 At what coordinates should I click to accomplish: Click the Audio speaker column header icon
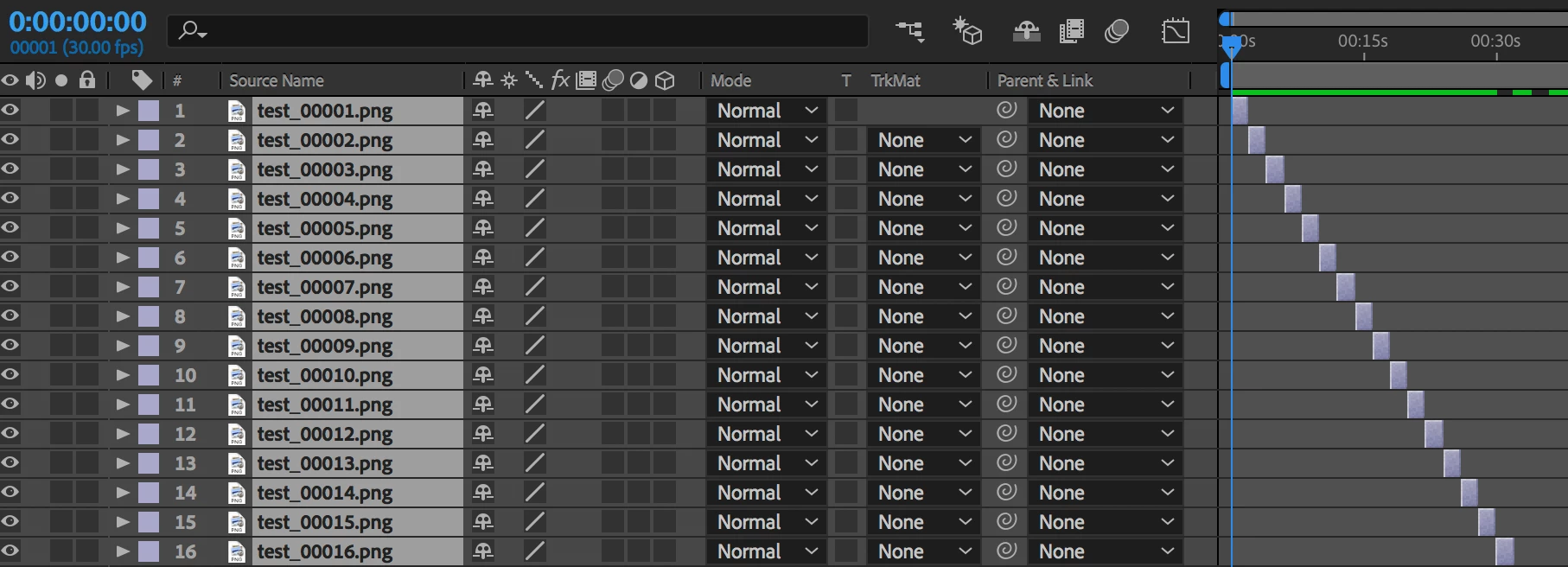tap(35, 80)
